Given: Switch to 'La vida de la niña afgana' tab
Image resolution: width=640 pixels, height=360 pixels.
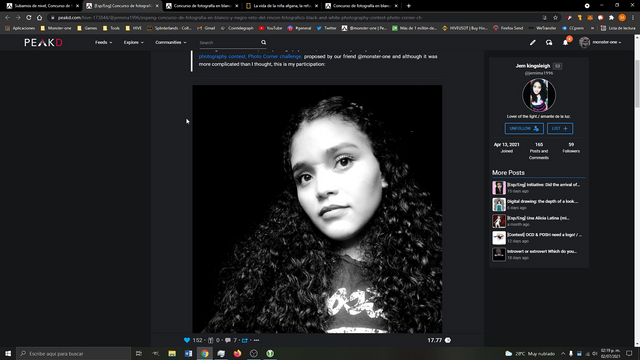Looking at the screenshot, I should (282, 6).
